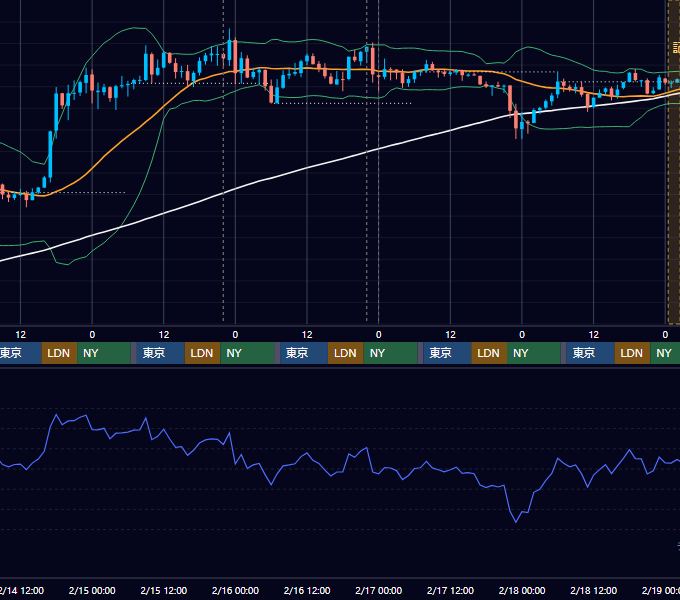The image size is (680, 600).
Task: Select the LDN session block for 2/15
Action: point(203,353)
